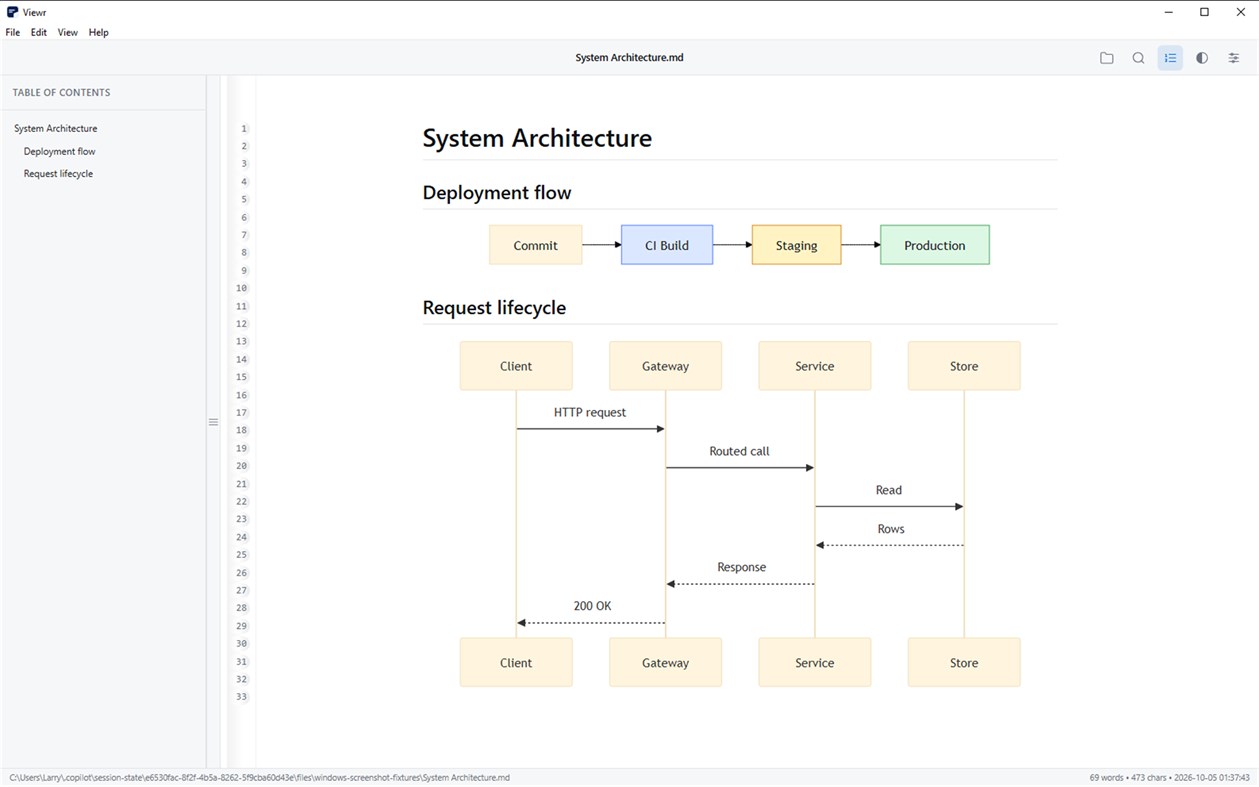1259x787 pixels.
Task: Click the TABLE OF CONTENTS header
Action: (x=62, y=92)
